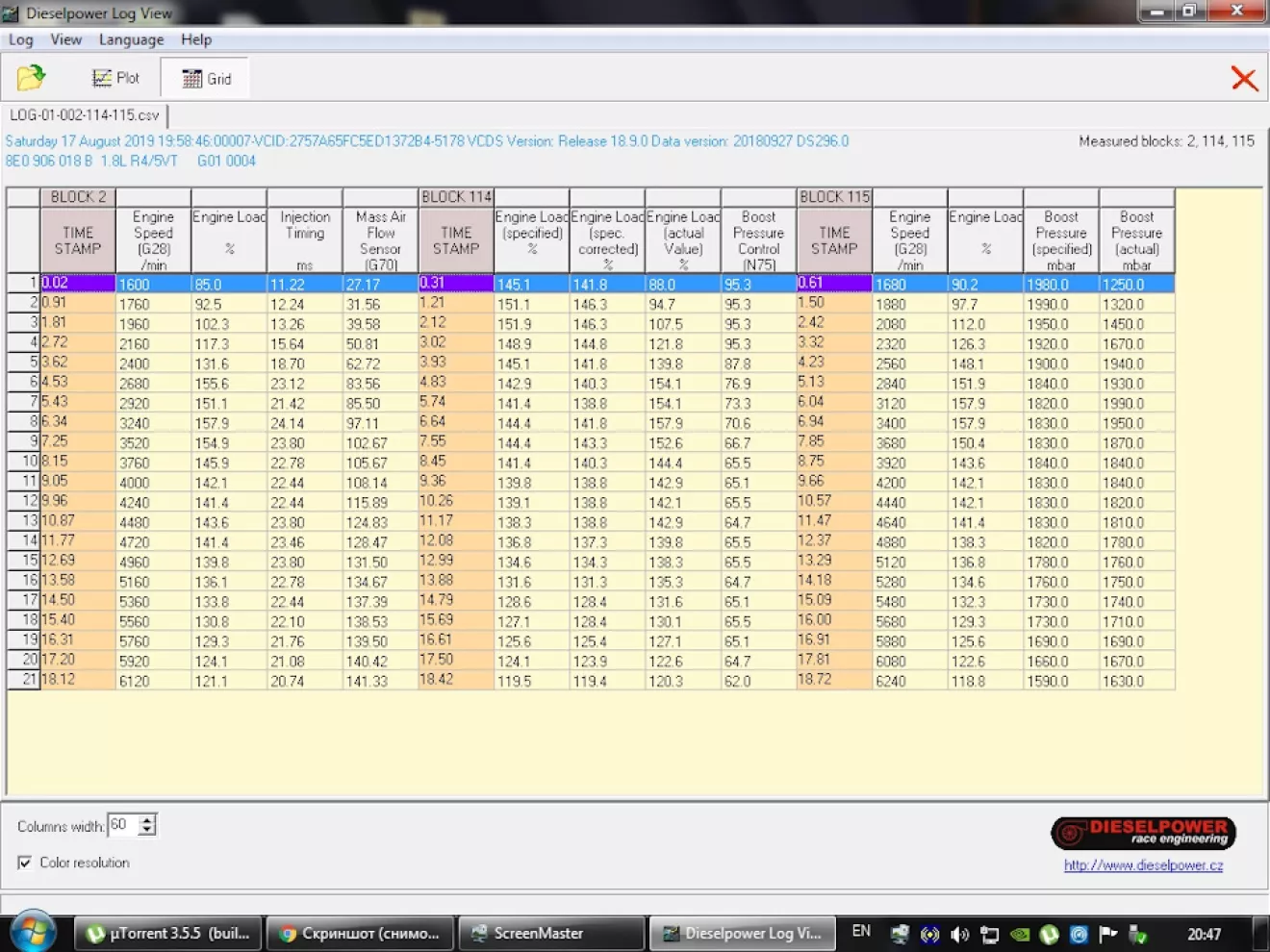Decrease columns width with the down arrow
The width and height of the screenshot is (1270, 952).
[x=147, y=830]
